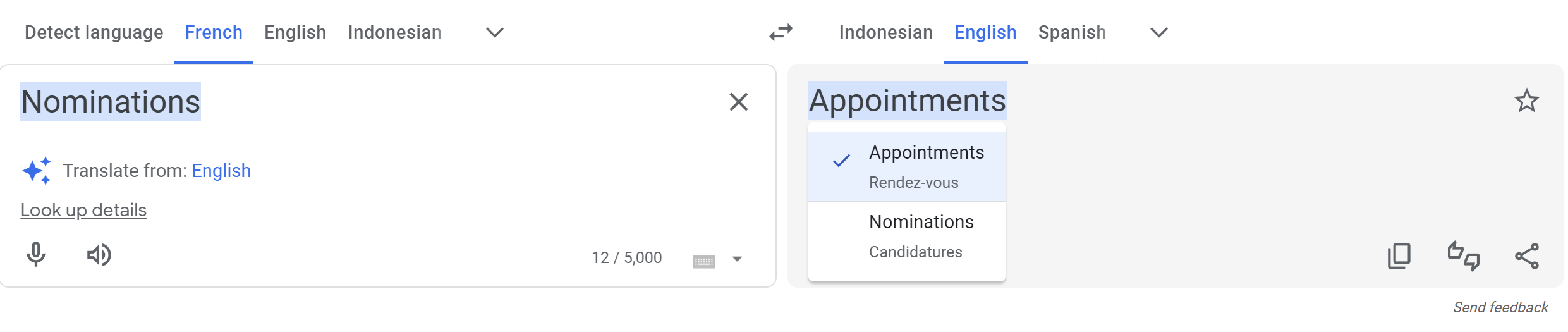Select Detect language source tab

coord(94,32)
